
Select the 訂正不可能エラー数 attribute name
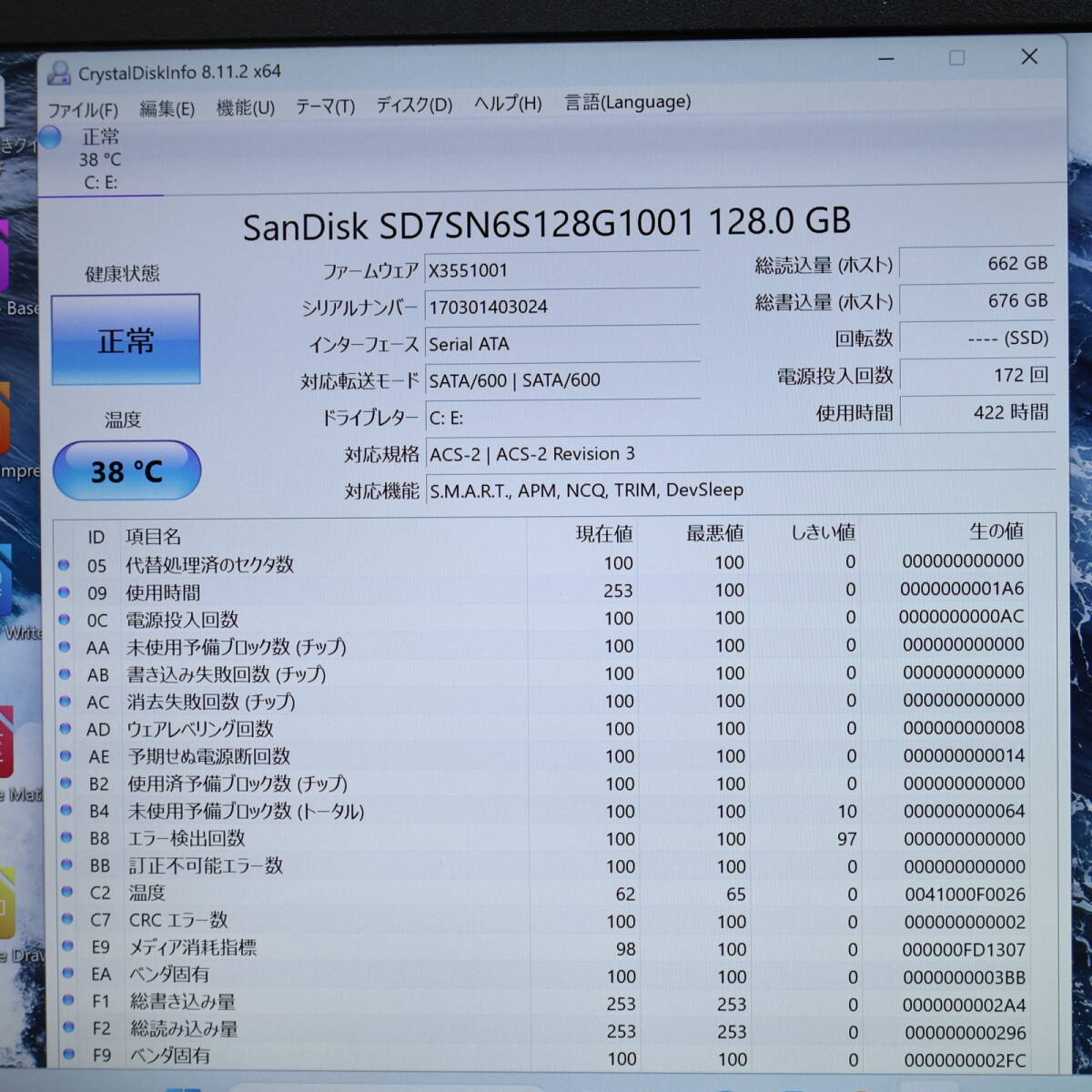click(x=206, y=865)
